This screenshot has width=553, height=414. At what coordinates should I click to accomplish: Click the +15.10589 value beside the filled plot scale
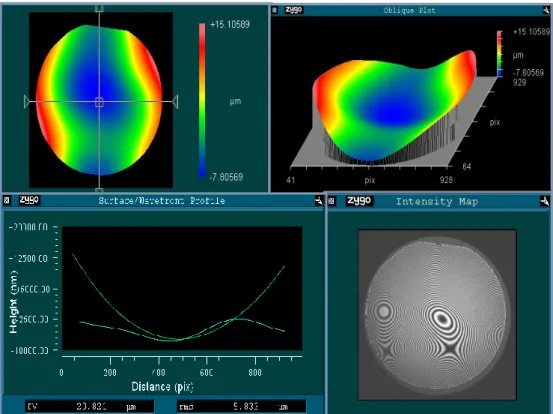coord(230,24)
